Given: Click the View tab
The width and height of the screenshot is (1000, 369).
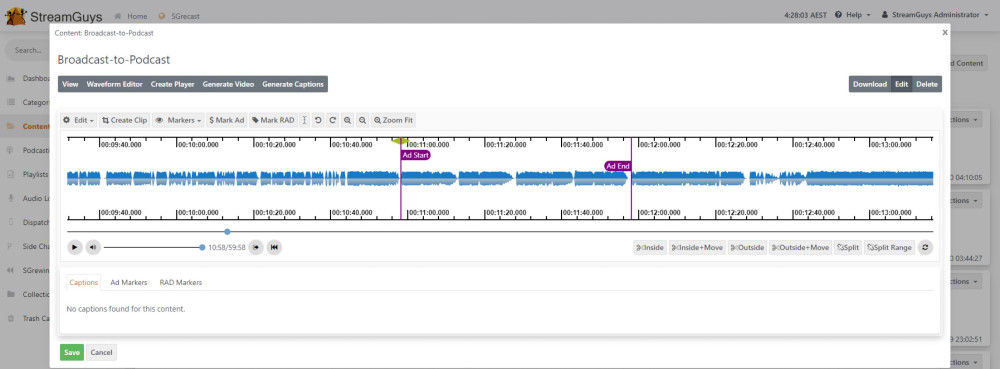Looking at the screenshot, I should point(70,84).
